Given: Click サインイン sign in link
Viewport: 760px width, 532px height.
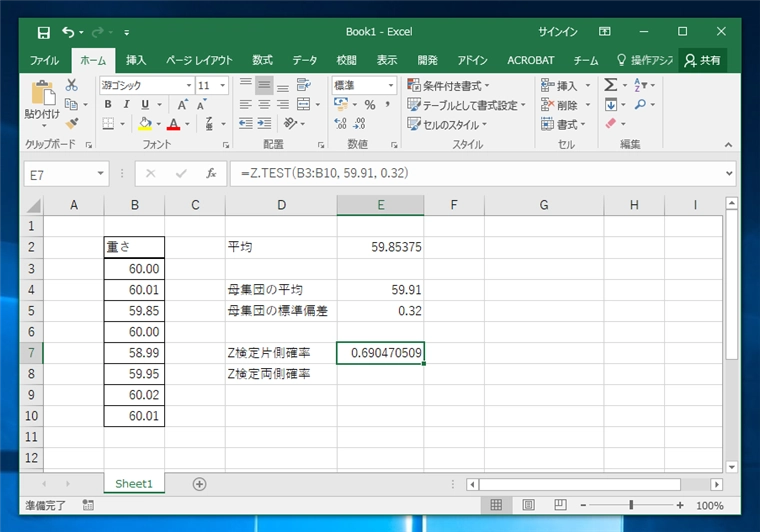Looking at the screenshot, I should (557, 32).
